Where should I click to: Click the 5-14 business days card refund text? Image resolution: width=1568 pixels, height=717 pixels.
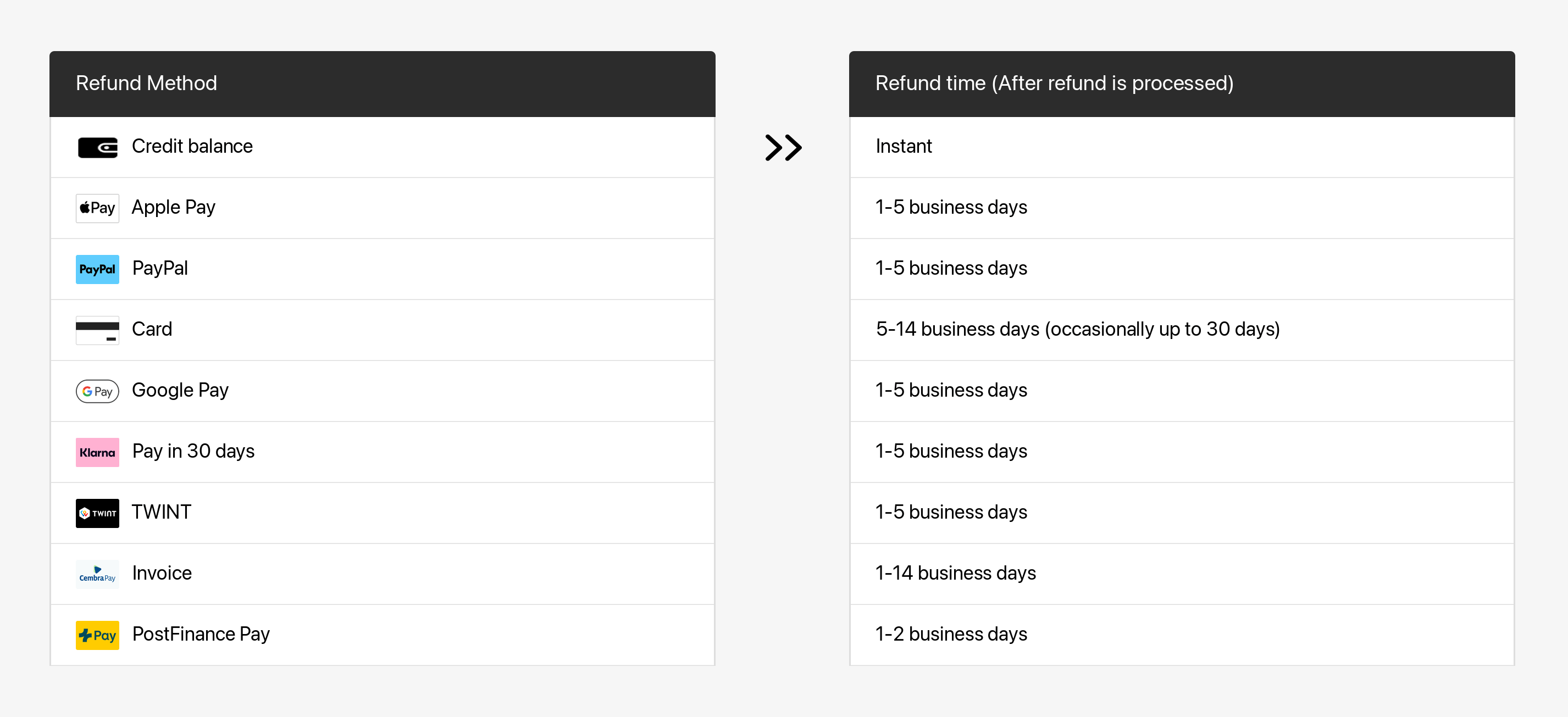1077,329
